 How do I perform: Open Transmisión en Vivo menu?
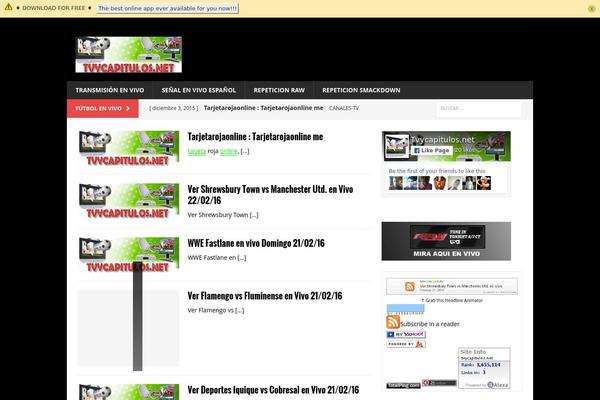pyautogui.click(x=110, y=90)
